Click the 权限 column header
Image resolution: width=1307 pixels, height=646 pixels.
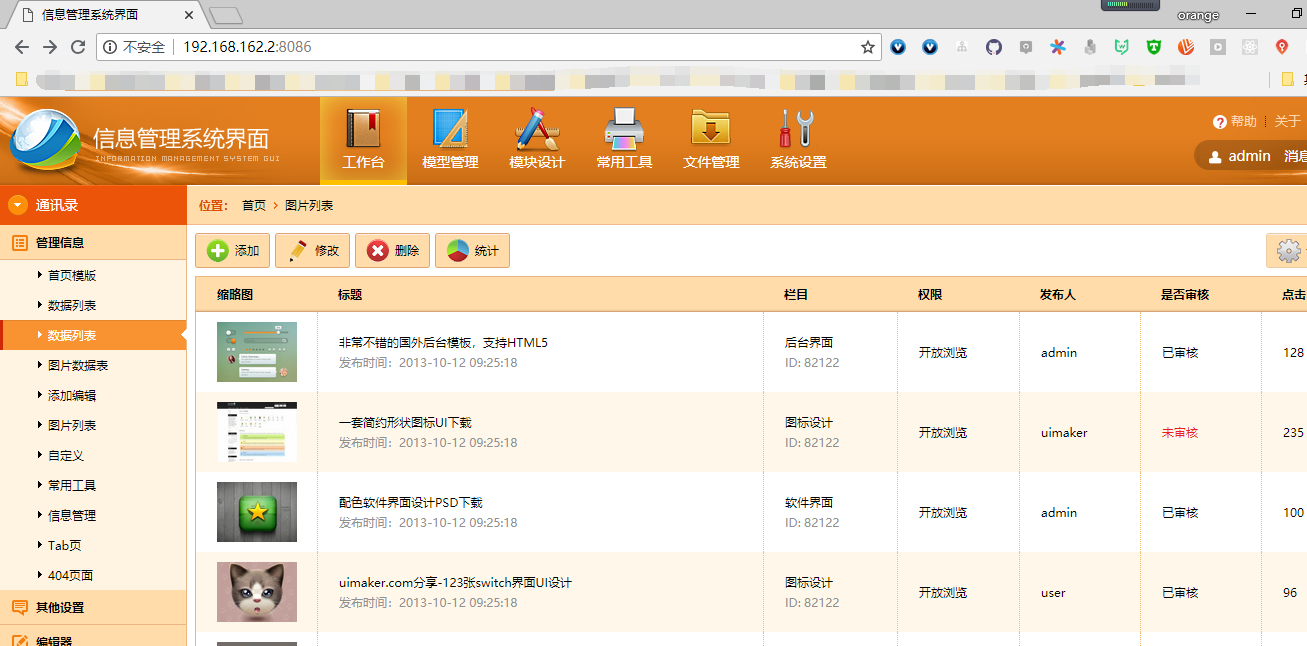point(930,294)
